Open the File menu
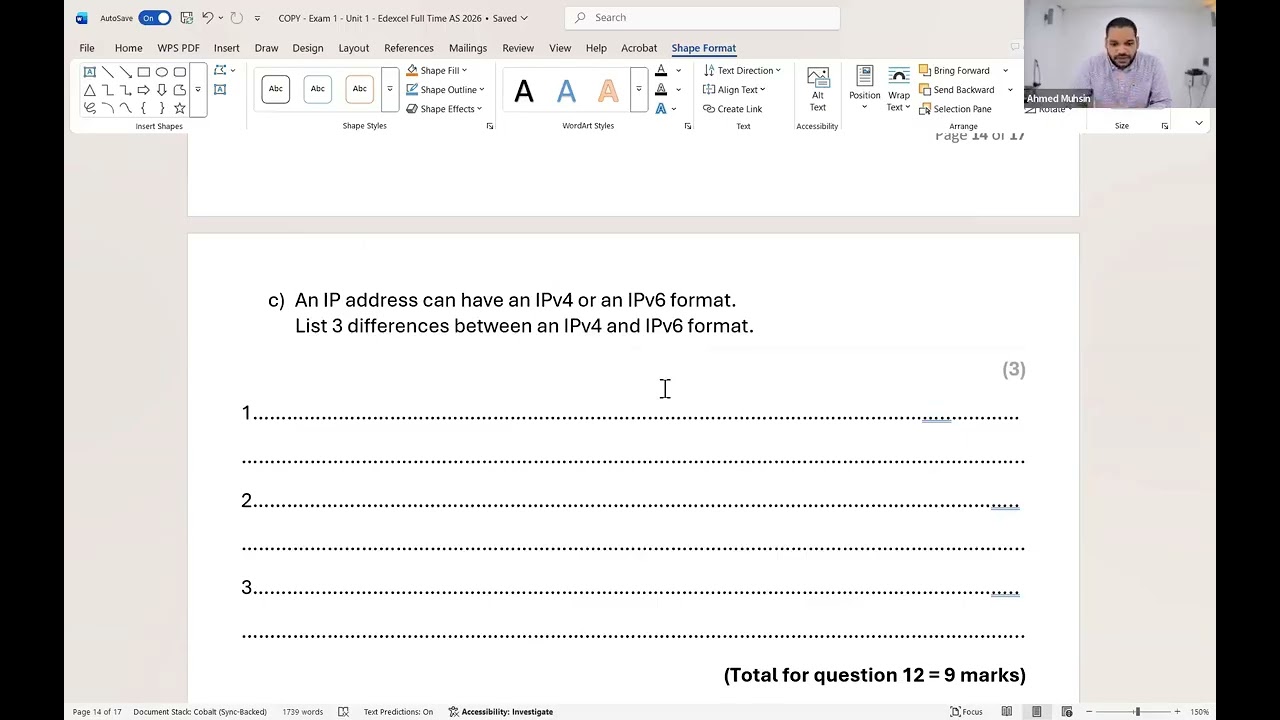This screenshot has height=720, width=1280. pyautogui.click(x=87, y=48)
